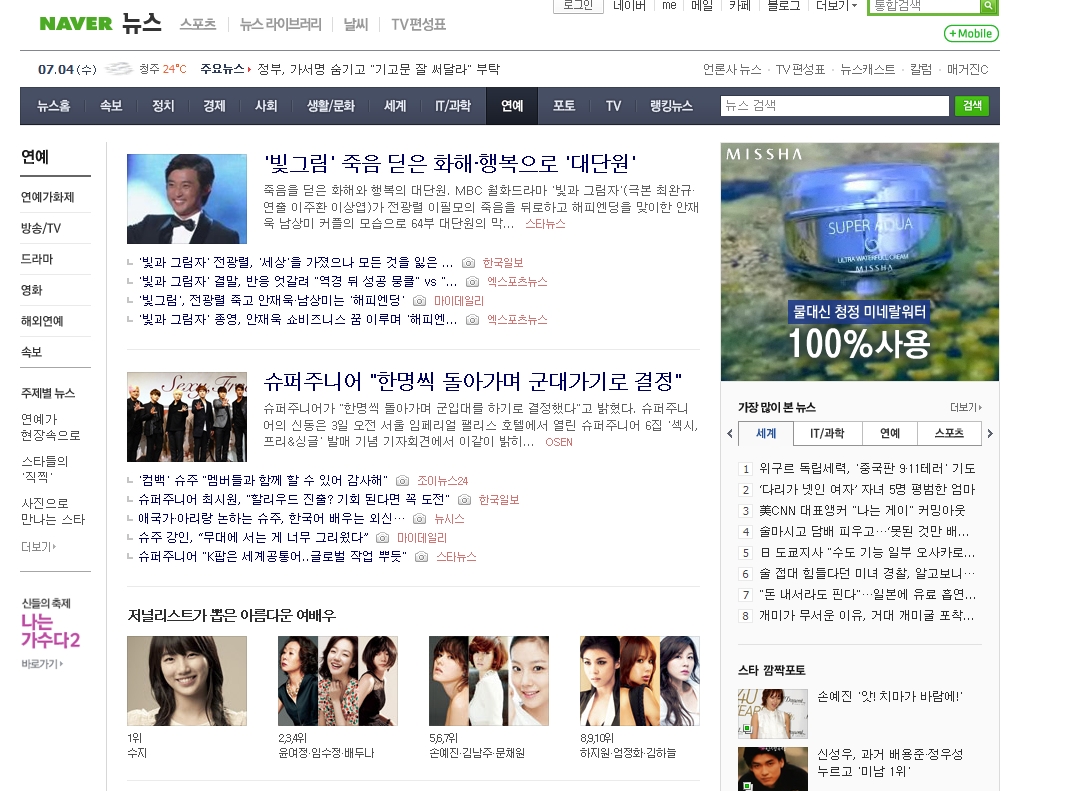Click '위구르 독립세력' ranked news item
Viewport: 1088px width, 791px height.
[867, 468]
